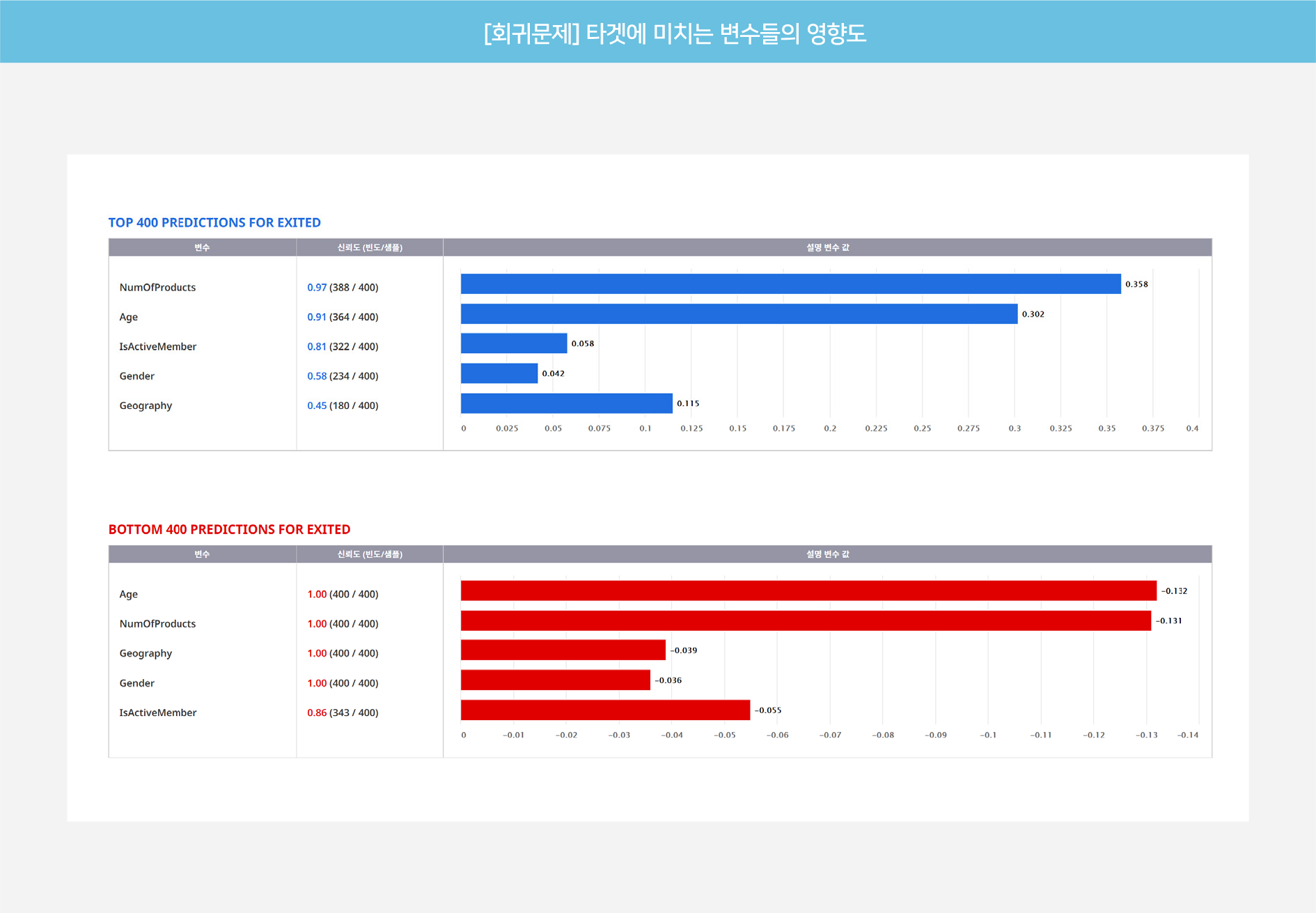
Task: Click the page title banner text
Action: pos(675,33)
